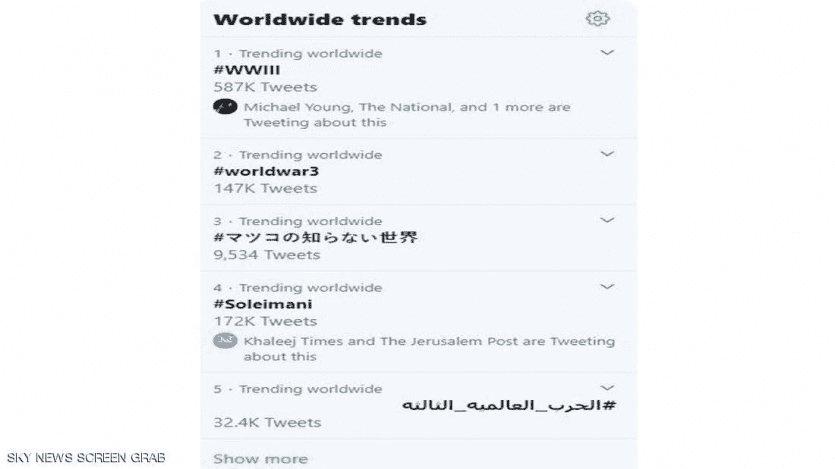This screenshot has height=469, width=835.
Task: Click the "Khaleej Times and The Jerusalem Post" text
Action: coord(380,341)
